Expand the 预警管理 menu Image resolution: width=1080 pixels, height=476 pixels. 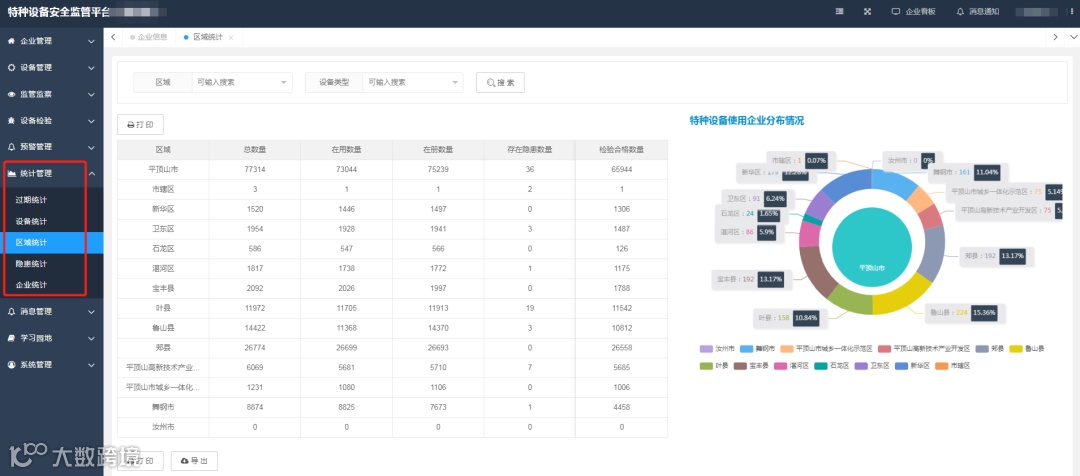point(52,147)
